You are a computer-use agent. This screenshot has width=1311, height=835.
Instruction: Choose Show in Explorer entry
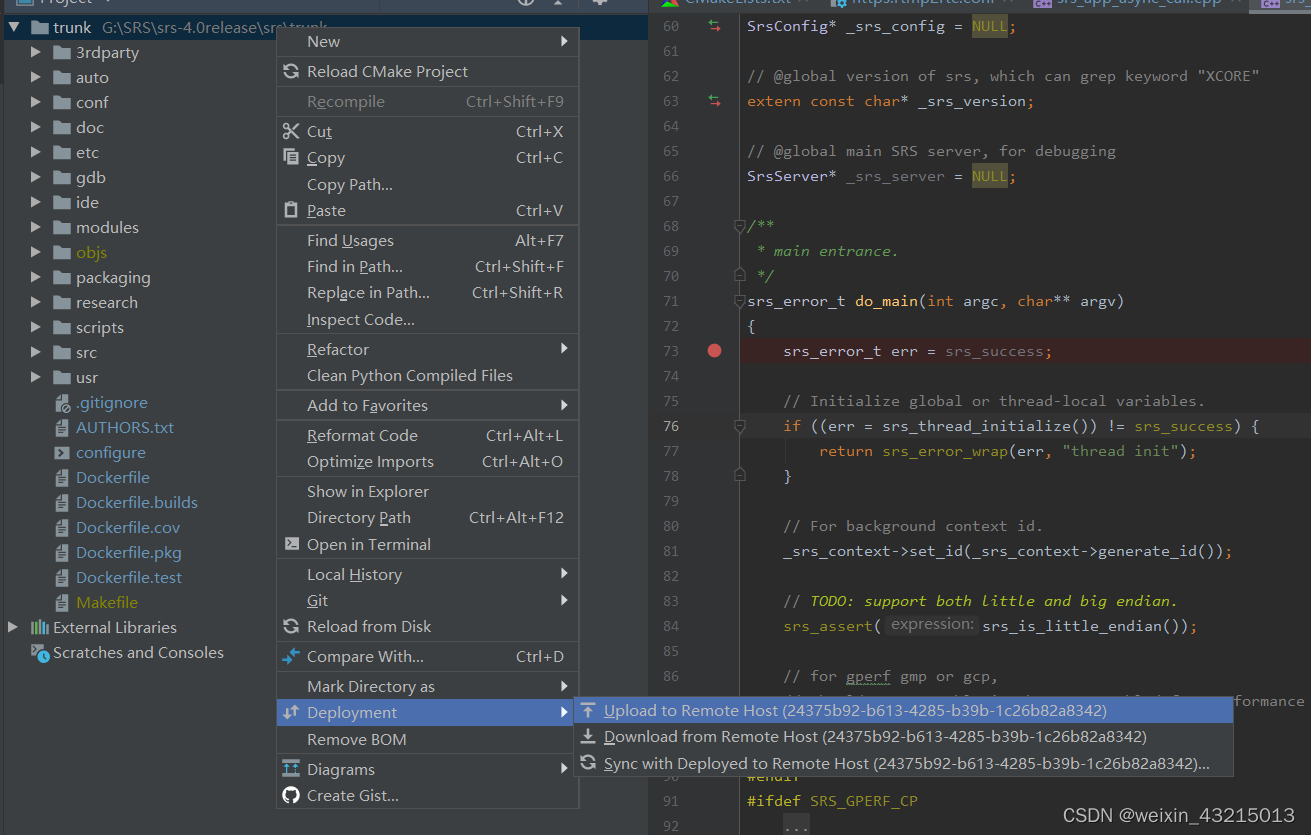tap(428, 491)
